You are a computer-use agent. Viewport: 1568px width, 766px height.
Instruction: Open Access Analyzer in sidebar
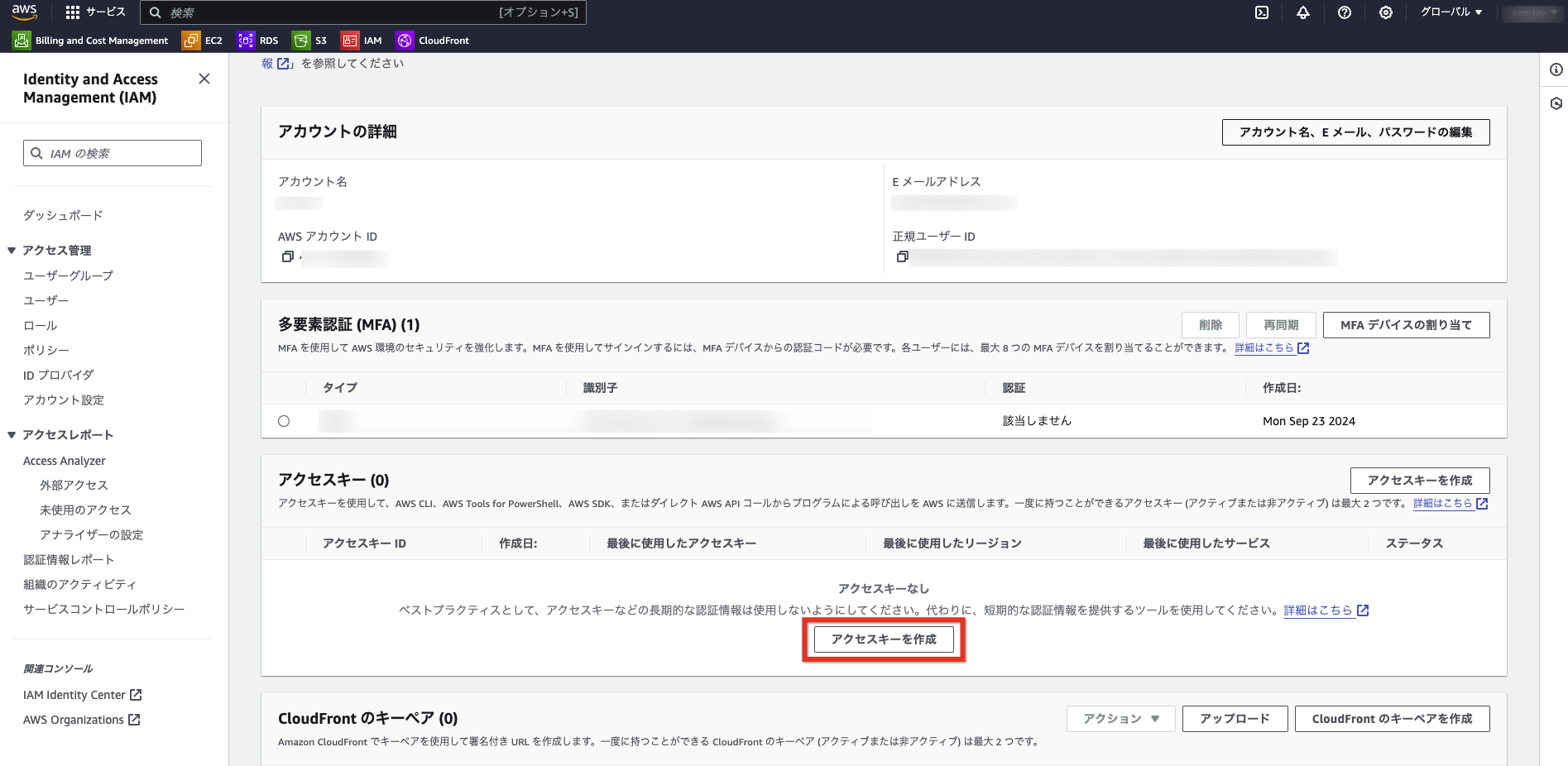(x=65, y=461)
